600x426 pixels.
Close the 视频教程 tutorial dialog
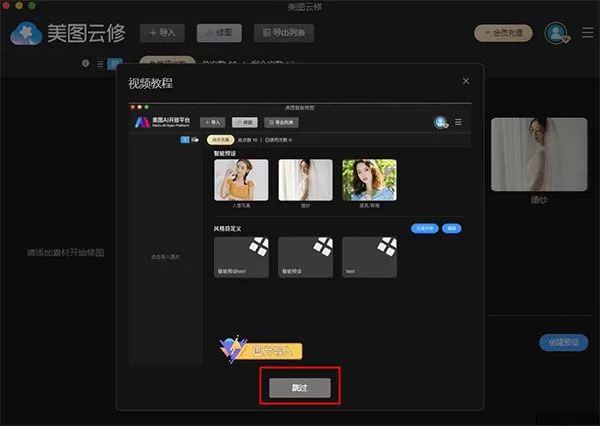pos(466,81)
